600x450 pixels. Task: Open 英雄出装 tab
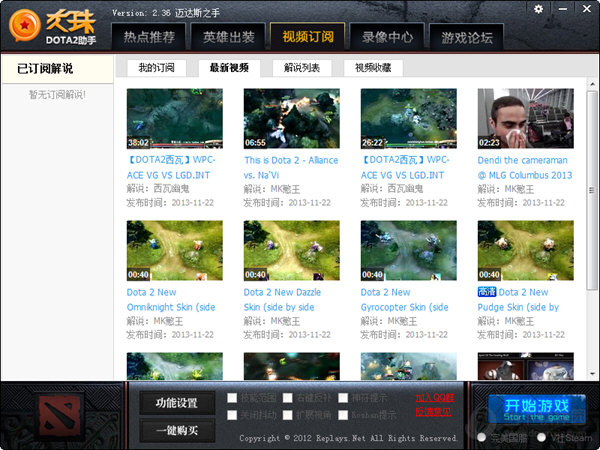coord(228,37)
